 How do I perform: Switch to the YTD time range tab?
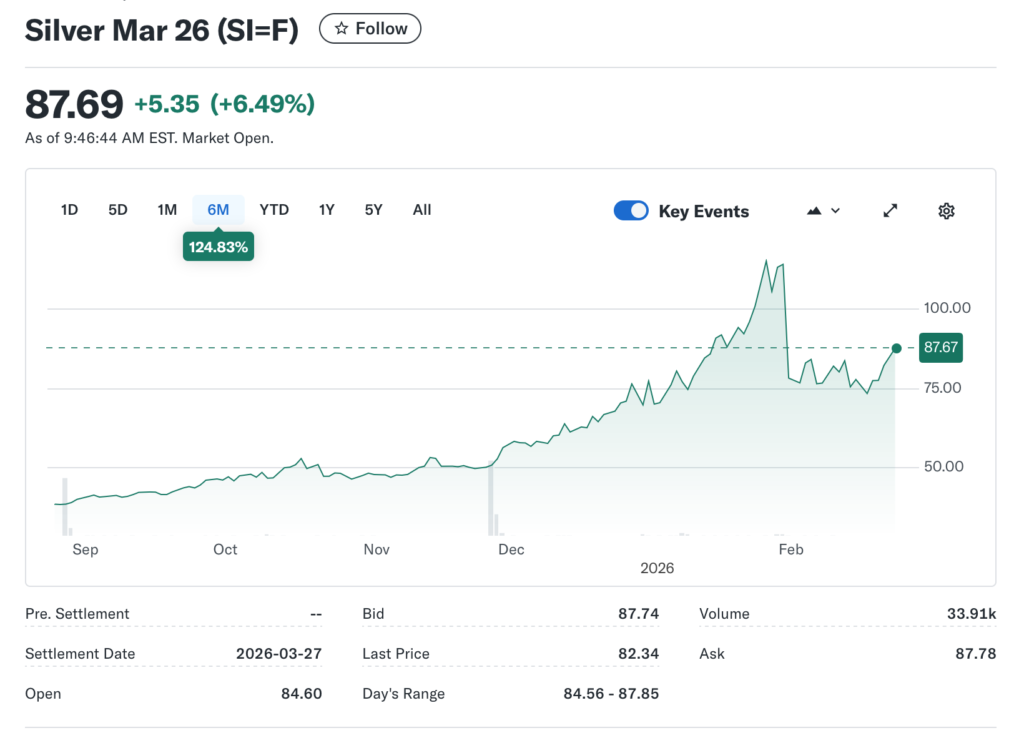click(273, 209)
